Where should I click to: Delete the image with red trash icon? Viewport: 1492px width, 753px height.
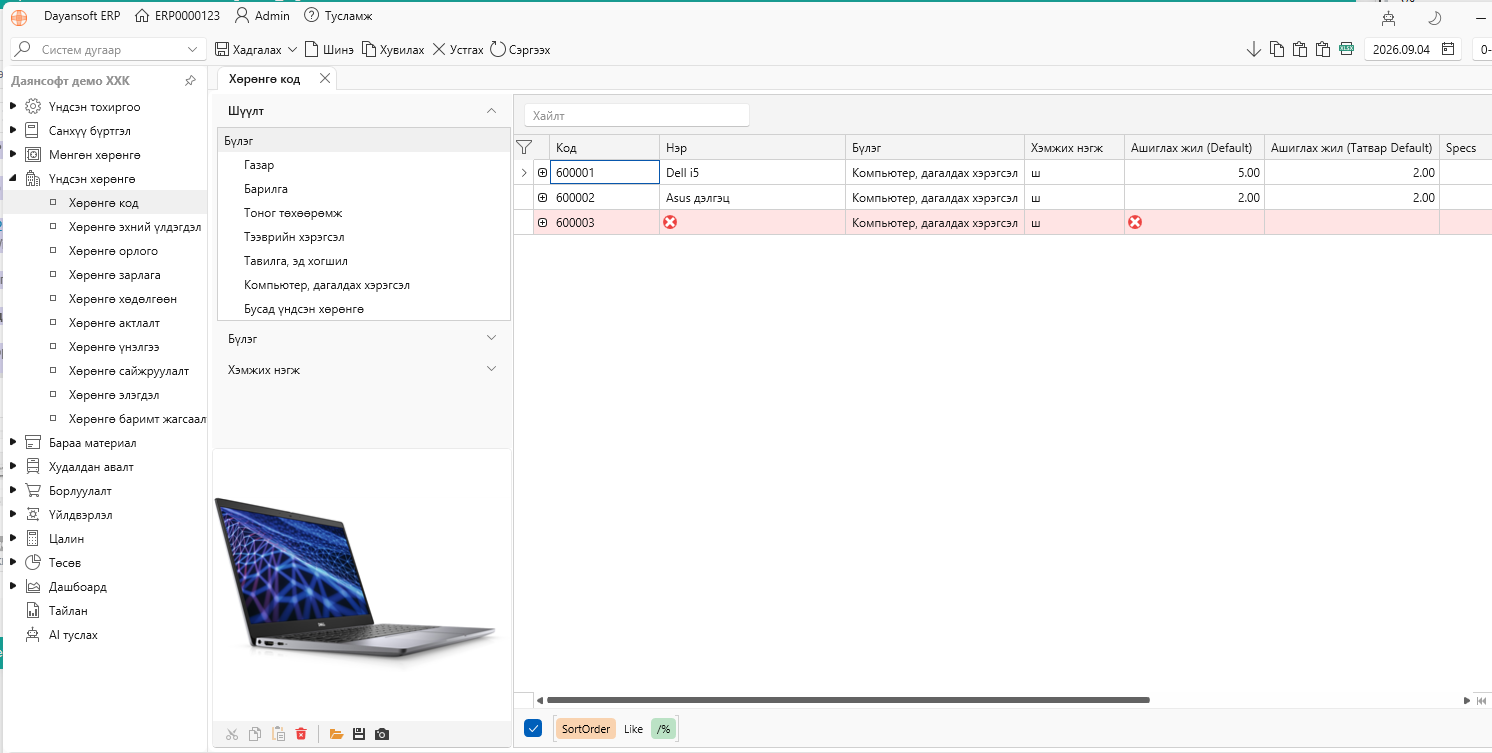(x=301, y=734)
